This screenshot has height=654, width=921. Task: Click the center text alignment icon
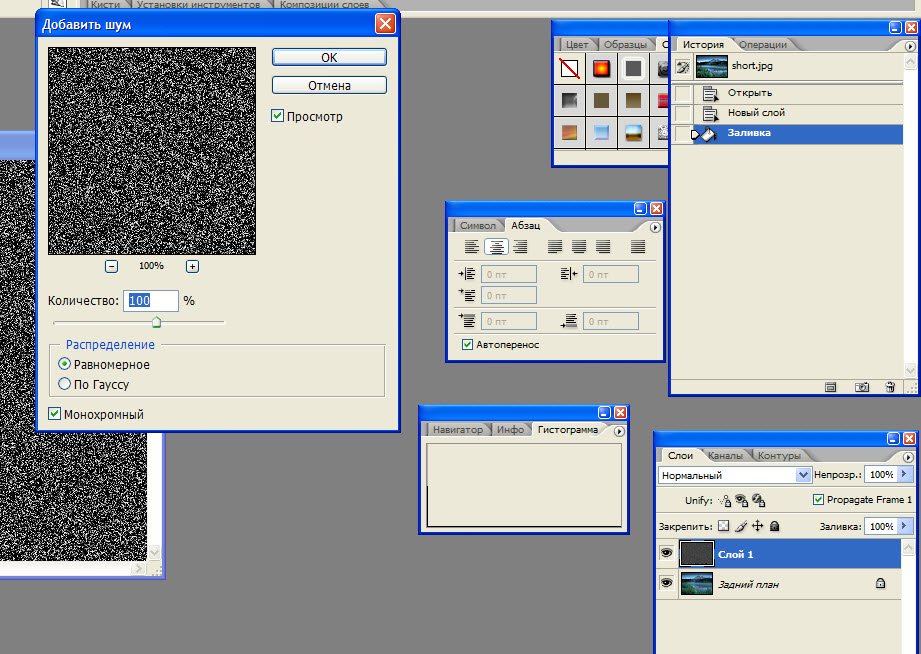click(496, 247)
